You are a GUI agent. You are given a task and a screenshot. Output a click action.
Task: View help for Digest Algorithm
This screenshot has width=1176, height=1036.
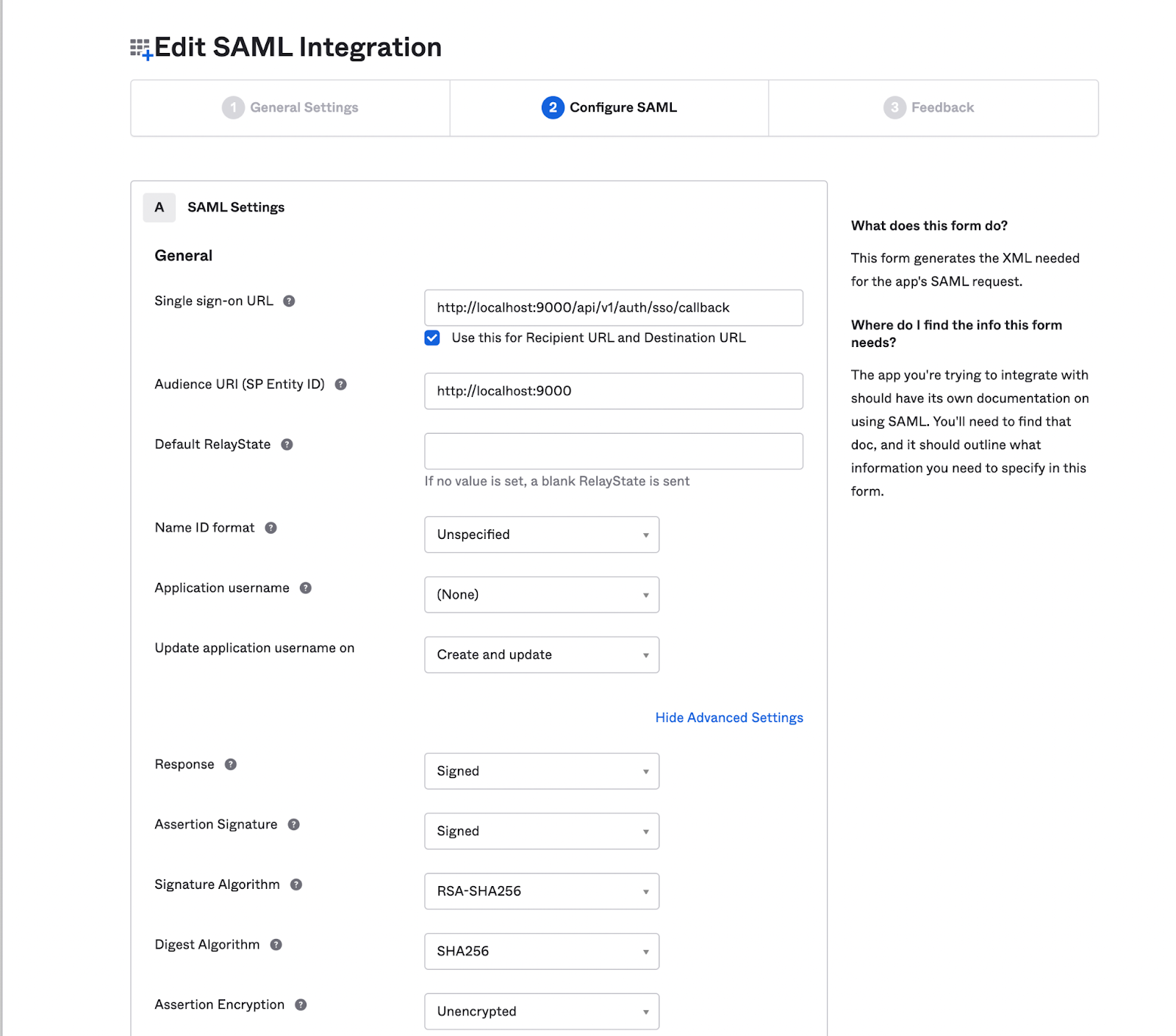[277, 945]
